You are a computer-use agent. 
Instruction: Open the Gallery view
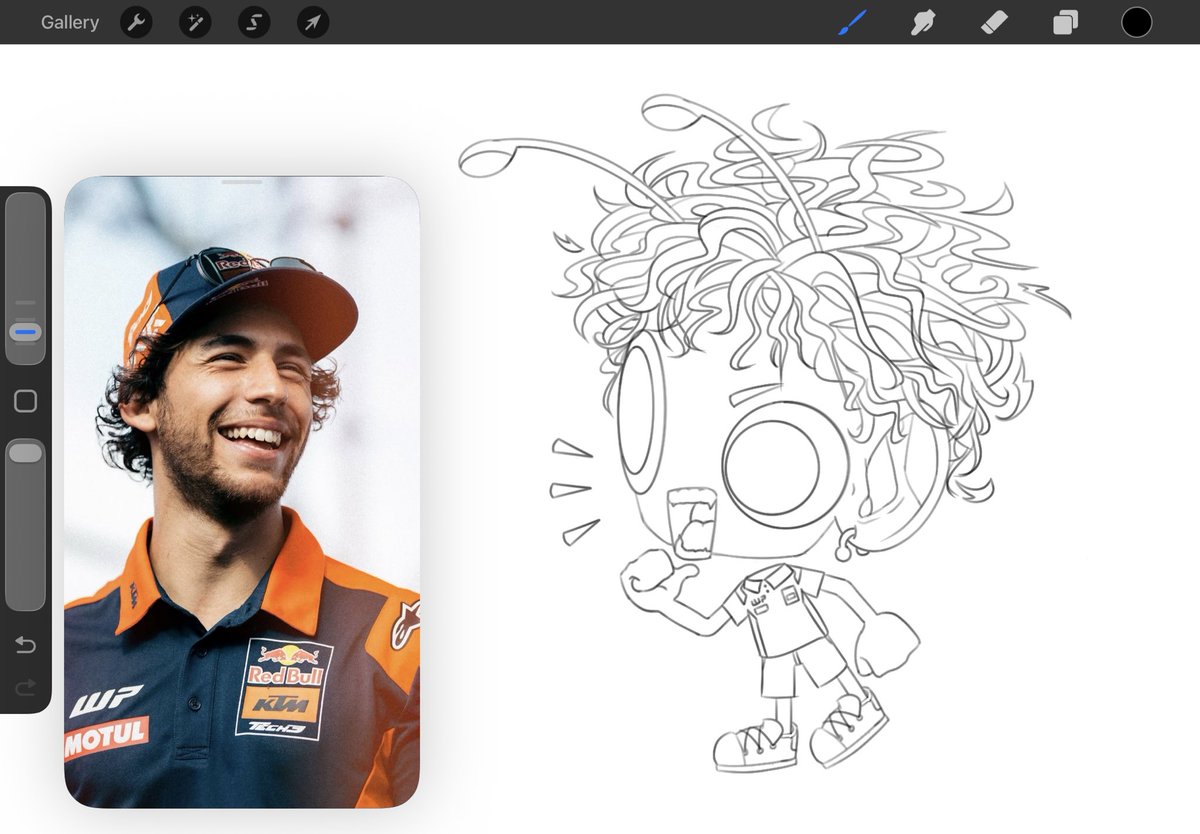pos(70,22)
